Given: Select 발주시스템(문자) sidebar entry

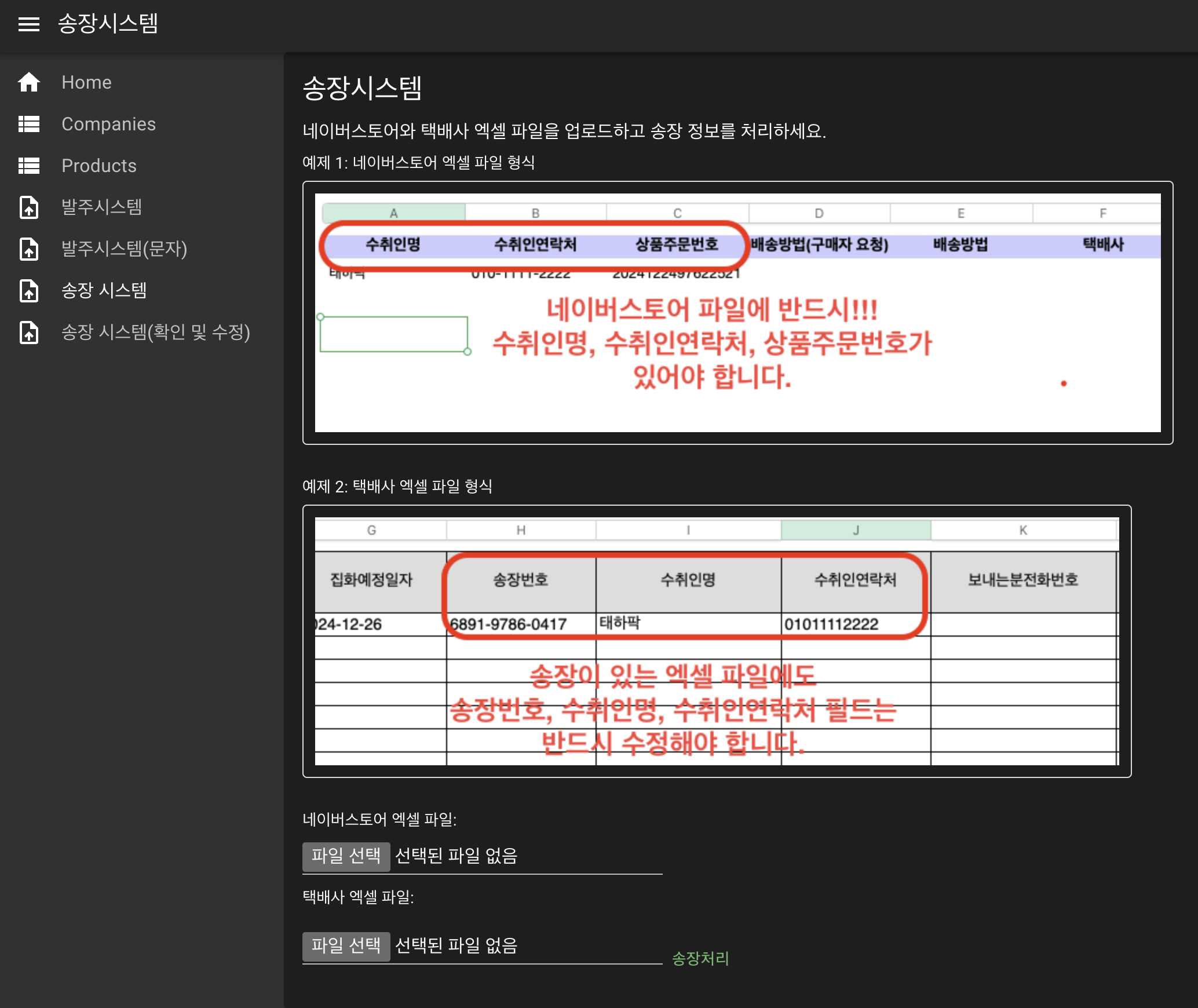Looking at the screenshot, I should tap(124, 249).
